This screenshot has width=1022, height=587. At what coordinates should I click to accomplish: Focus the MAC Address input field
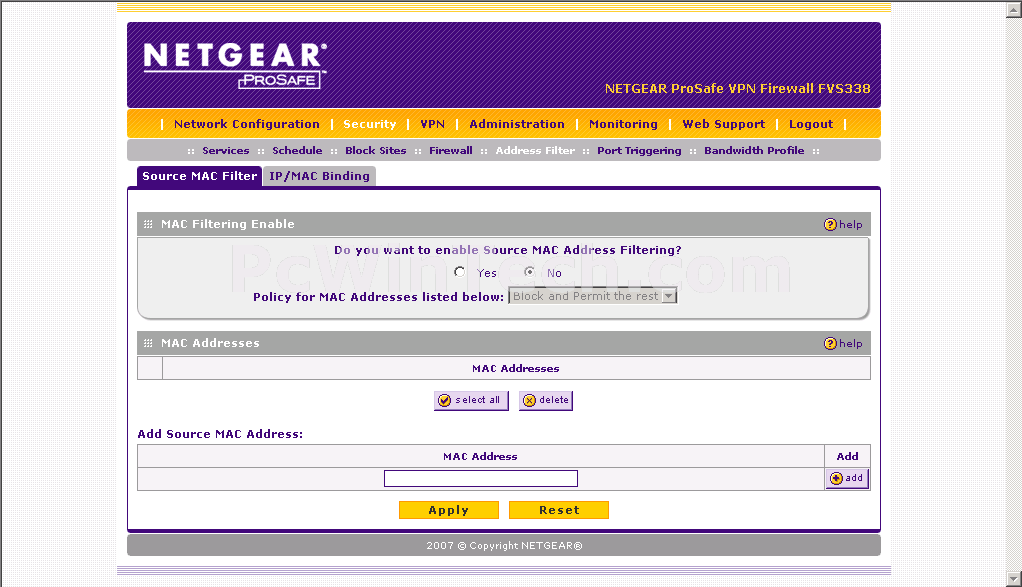(x=481, y=479)
